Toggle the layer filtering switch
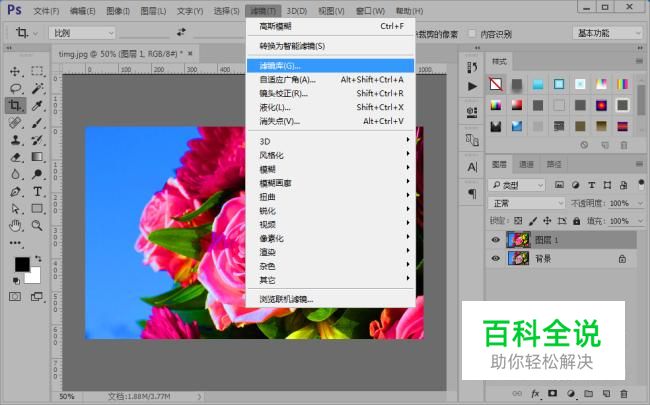The height and width of the screenshot is (405, 650). (x=641, y=184)
